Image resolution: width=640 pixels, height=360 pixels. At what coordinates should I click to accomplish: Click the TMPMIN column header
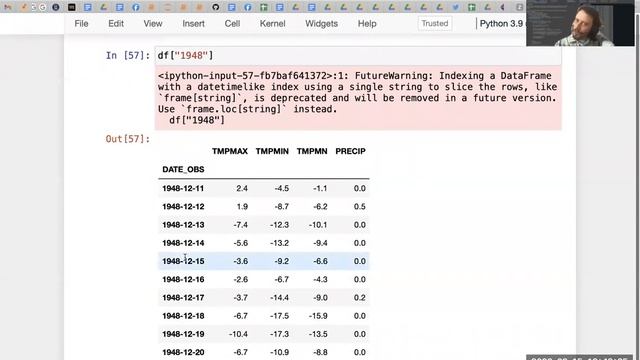272,151
